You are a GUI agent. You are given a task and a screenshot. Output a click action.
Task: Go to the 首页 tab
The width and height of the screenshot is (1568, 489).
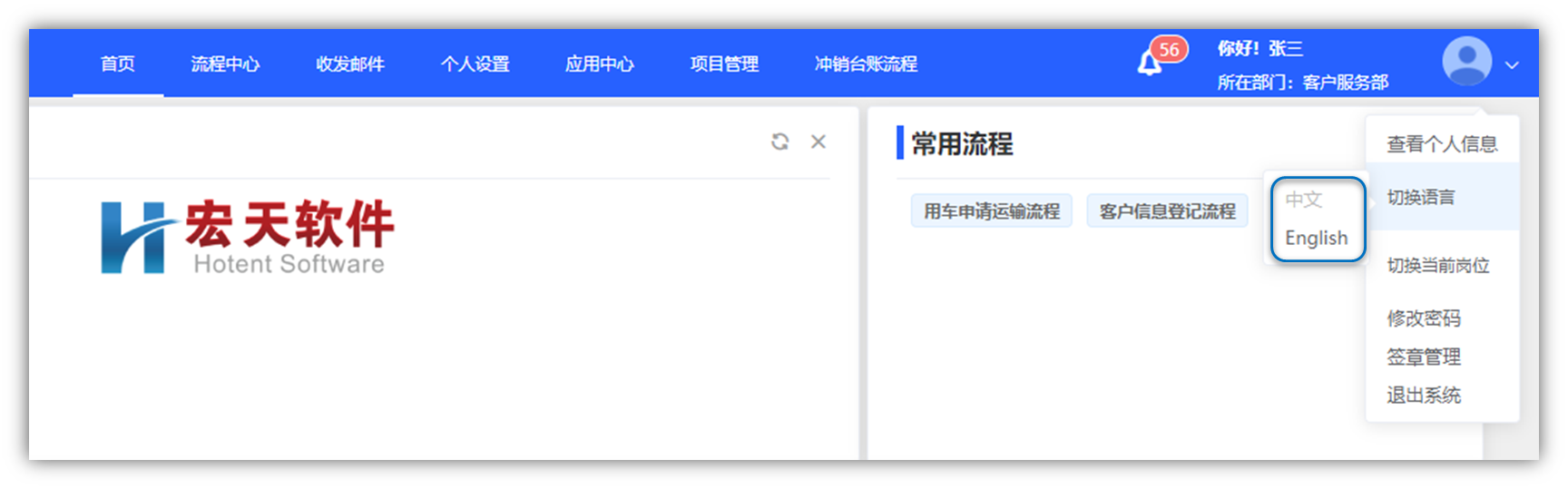(118, 64)
